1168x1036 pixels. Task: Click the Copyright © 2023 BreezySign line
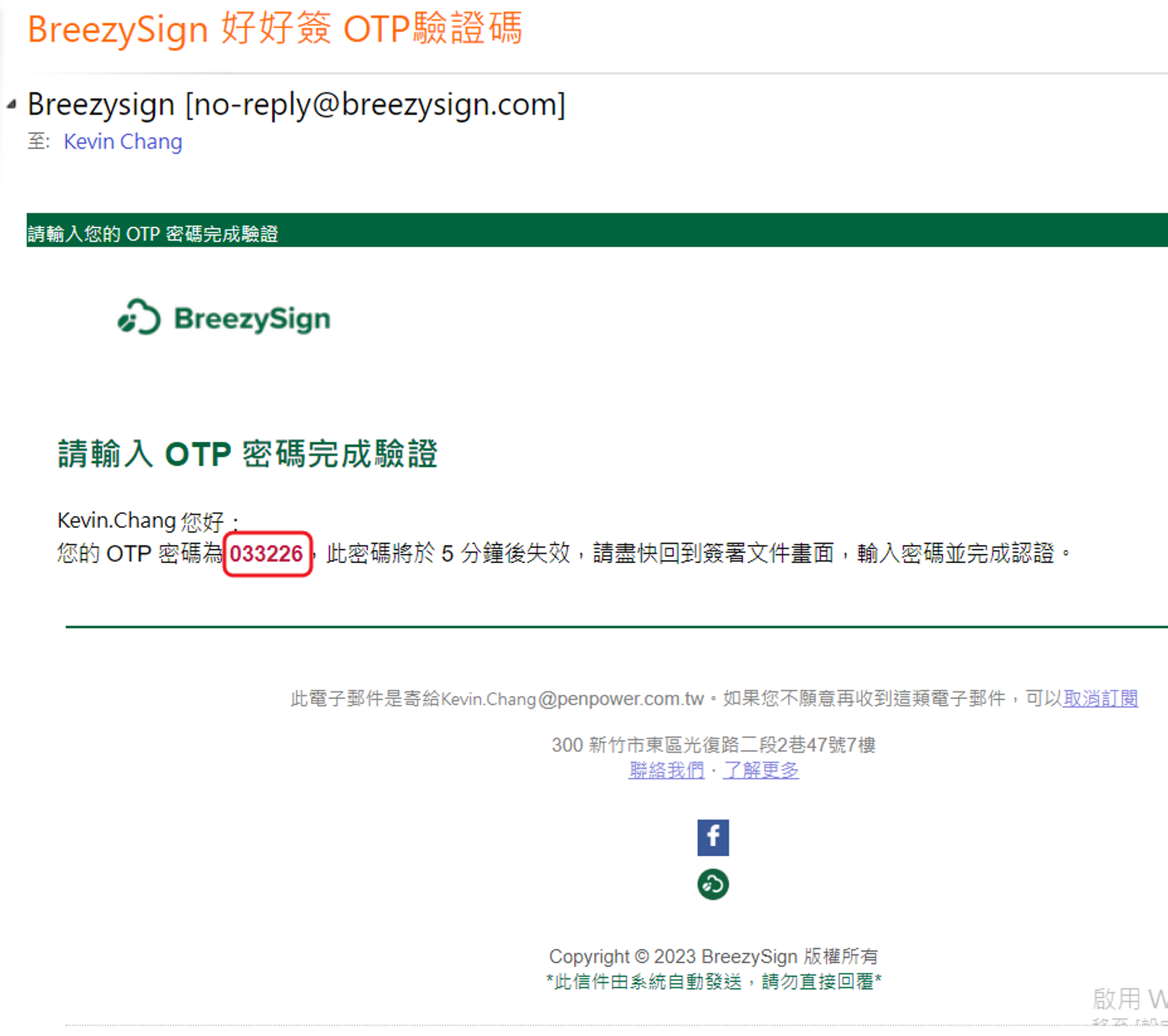coord(713,956)
